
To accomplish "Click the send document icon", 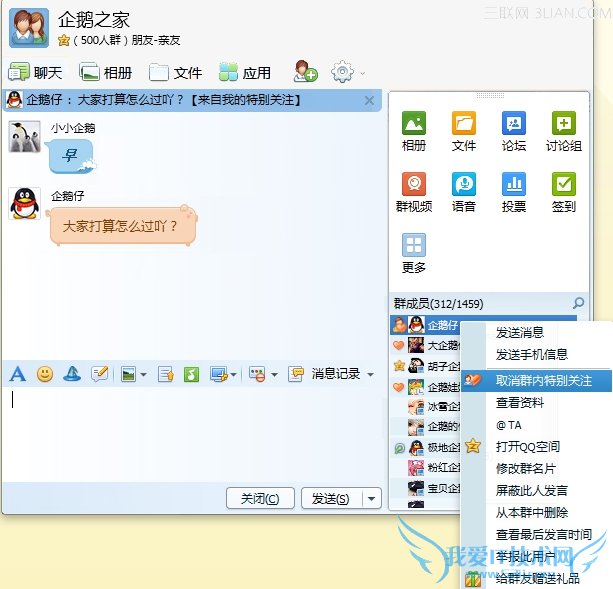I will (x=166, y=374).
